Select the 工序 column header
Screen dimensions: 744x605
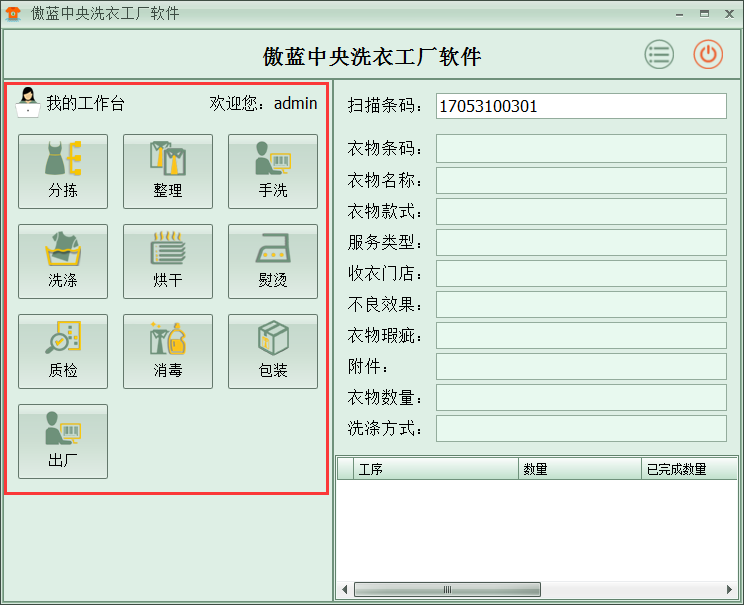point(436,469)
